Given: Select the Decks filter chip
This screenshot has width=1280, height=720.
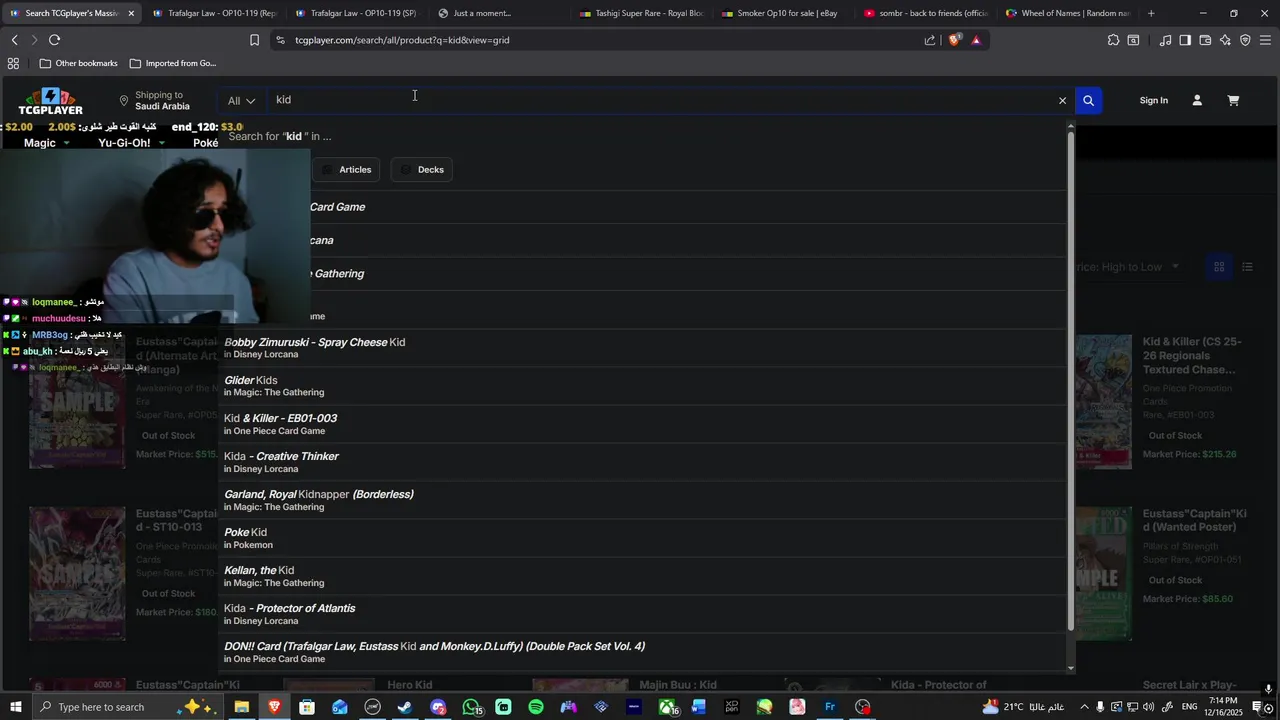Looking at the screenshot, I should [422, 170].
